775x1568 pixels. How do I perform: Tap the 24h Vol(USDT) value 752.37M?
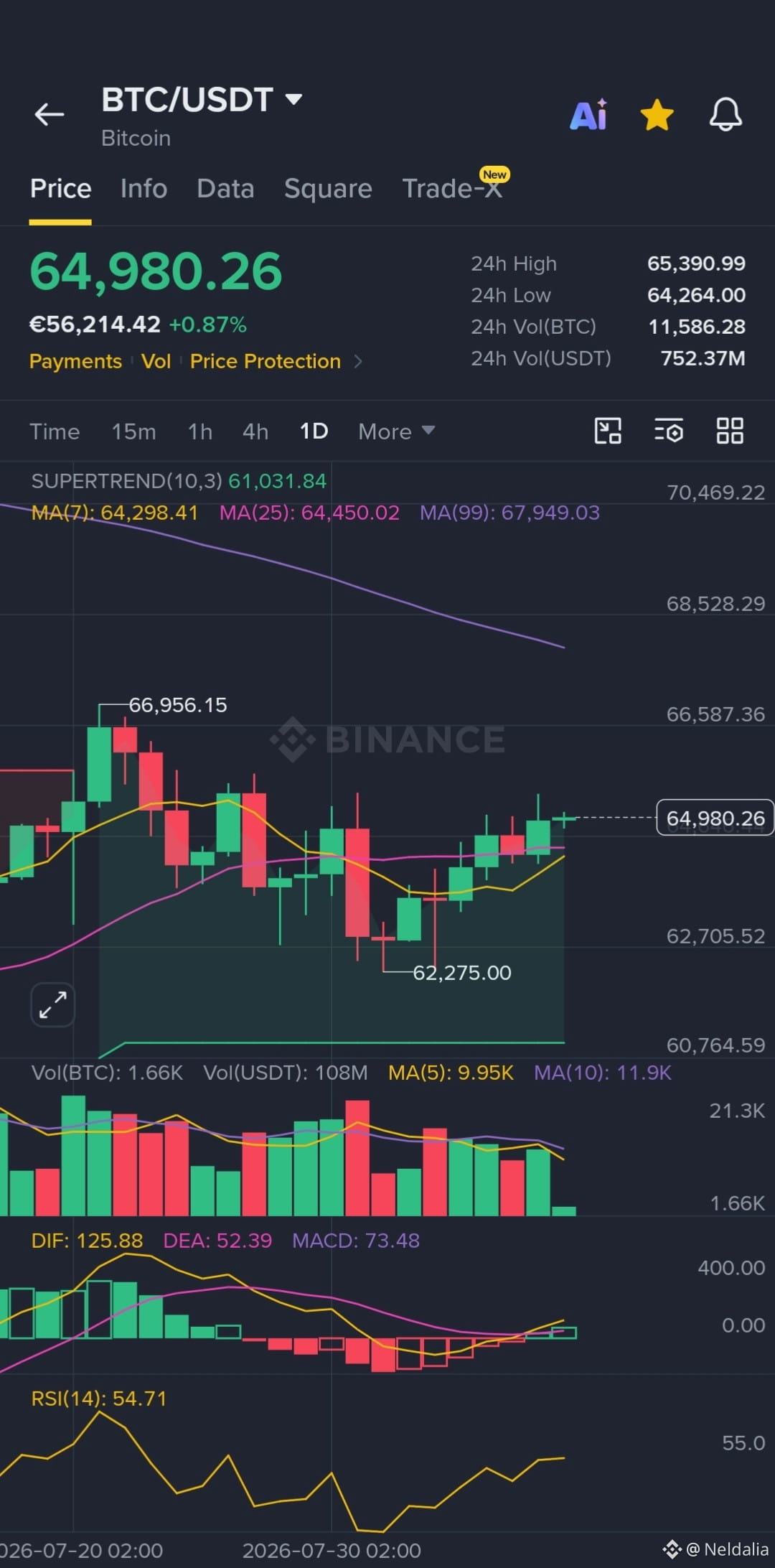(x=703, y=358)
